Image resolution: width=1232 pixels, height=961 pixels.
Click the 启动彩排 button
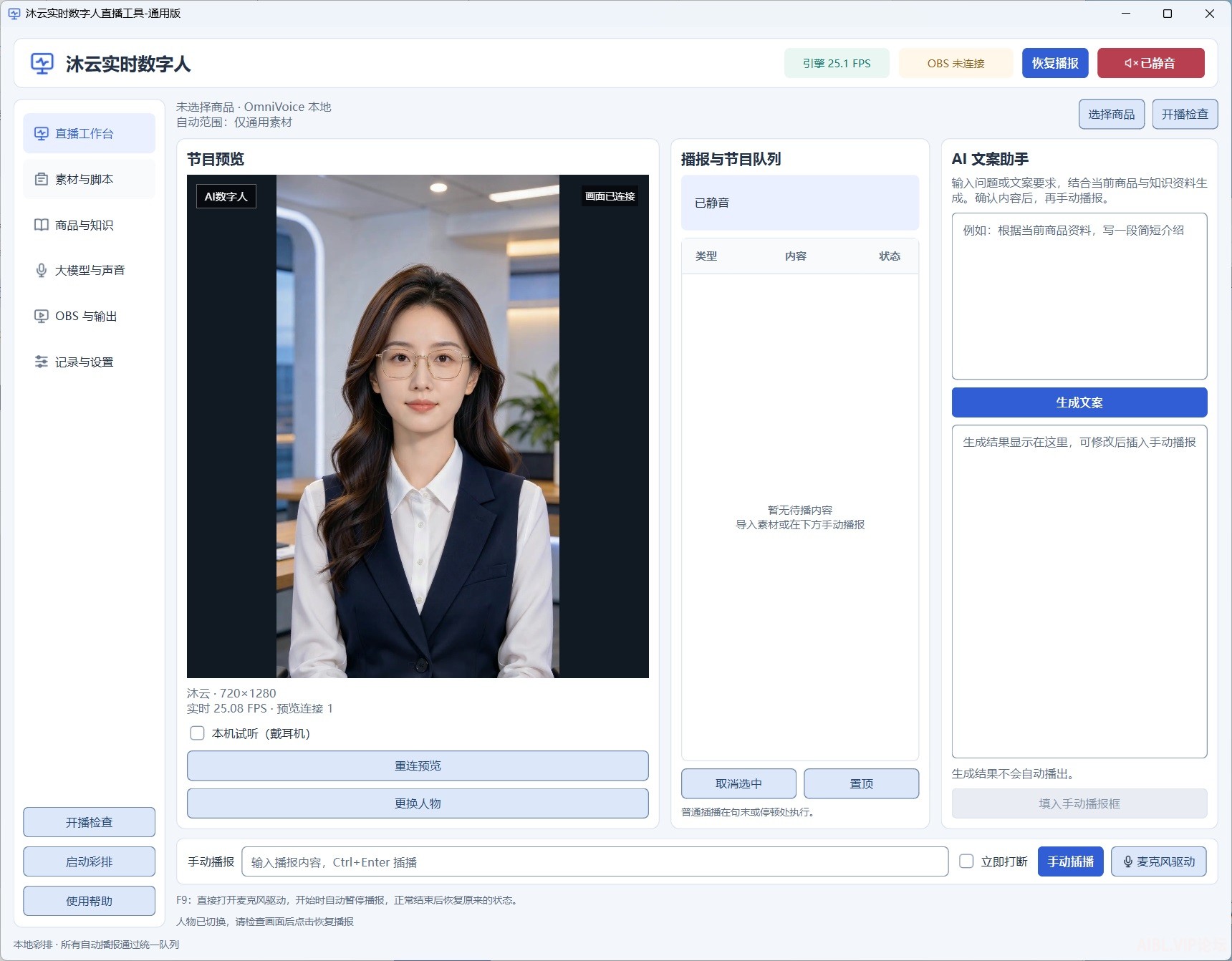point(90,861)
